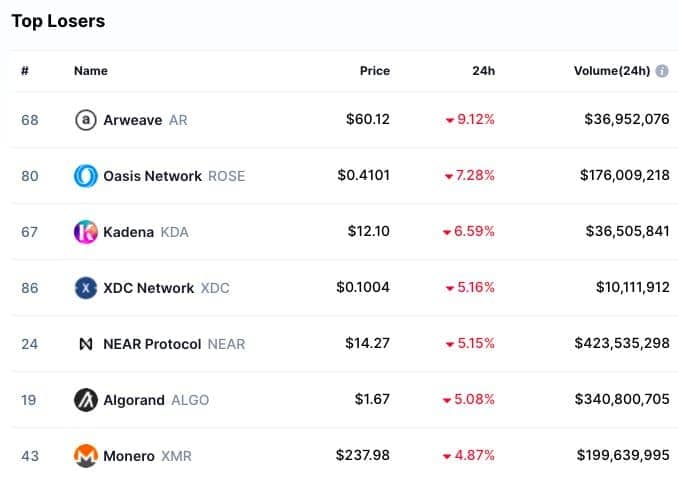Image resolution: width=678 pixels, height=482 pixels.
Task: Click Algorand's $340,800,705 volume value
Action: coord(622,399)
